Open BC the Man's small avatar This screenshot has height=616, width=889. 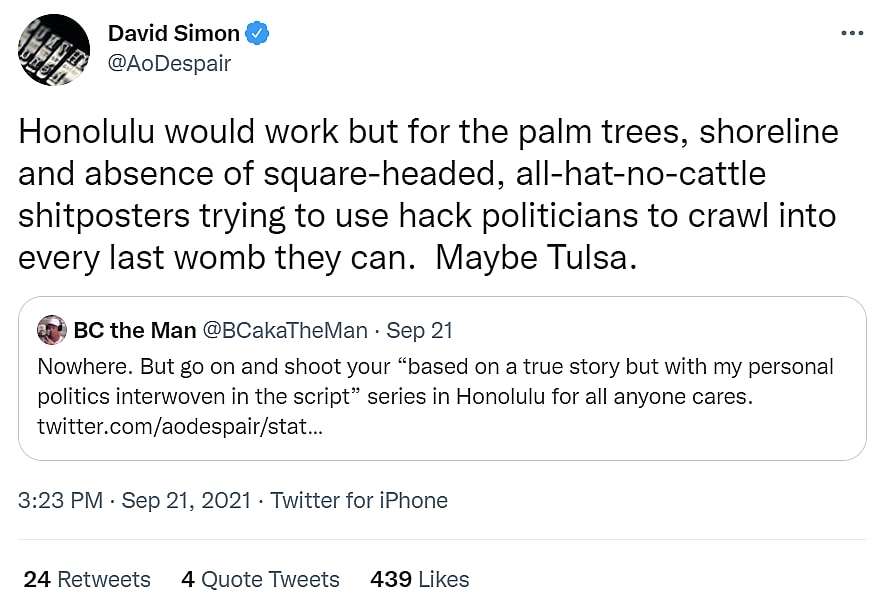pos(52,330)
